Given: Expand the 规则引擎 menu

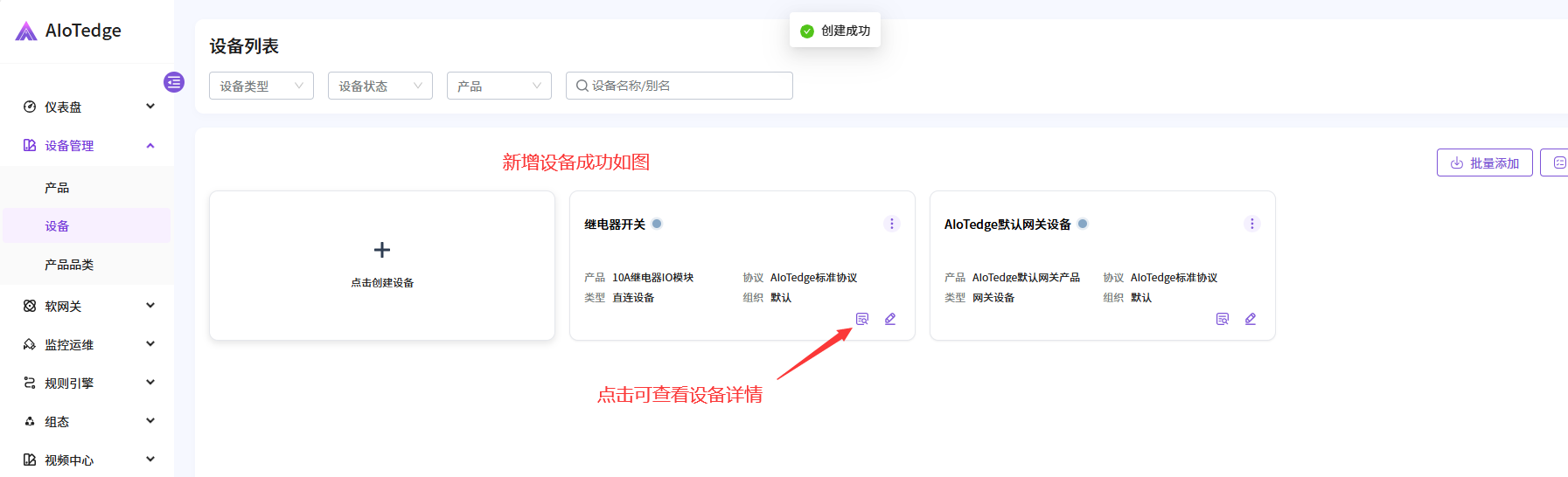Looking at the screenshot, I should [87, 383].
